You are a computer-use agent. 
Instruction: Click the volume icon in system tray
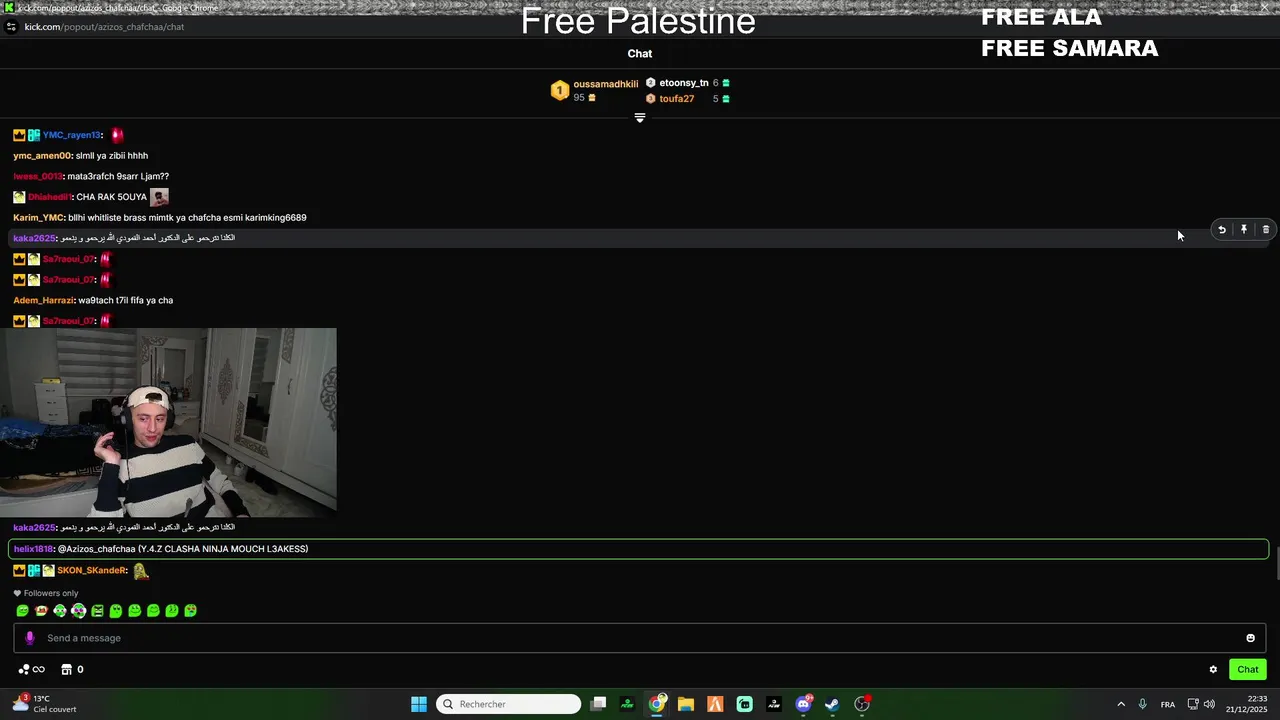pyautogui.click(x=1209, y=704)
